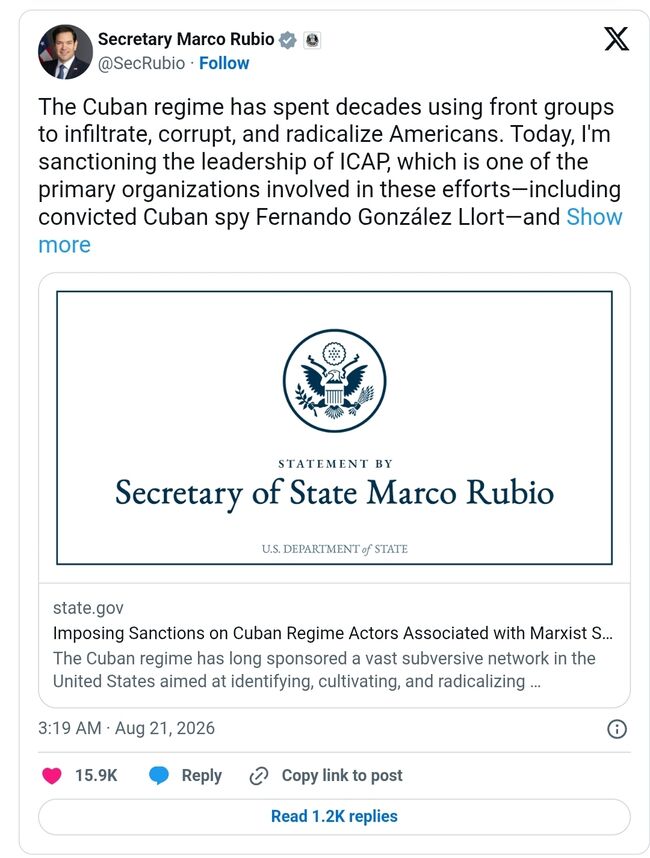Image resolution: width=650 pixels, height=858 pixels.
Task: Open the Secretary Marco Rubio display name
Action: pyautogui.click(x=186, y=39)
